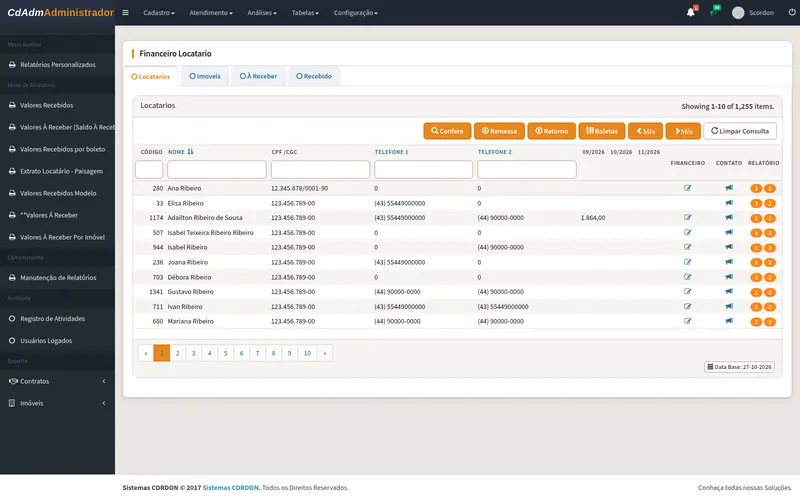Click printer icon beside Valores Recebidos

point(12,106)
